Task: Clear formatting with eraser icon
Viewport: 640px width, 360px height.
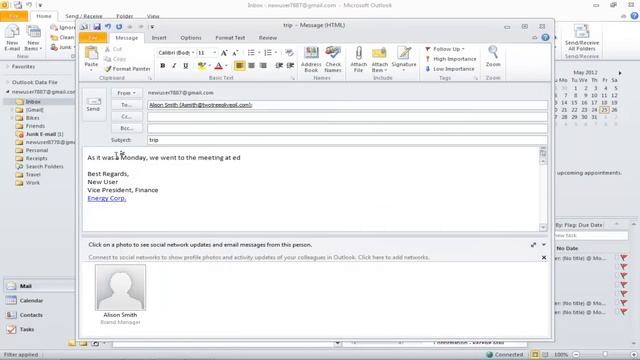Action: (289, 53)
